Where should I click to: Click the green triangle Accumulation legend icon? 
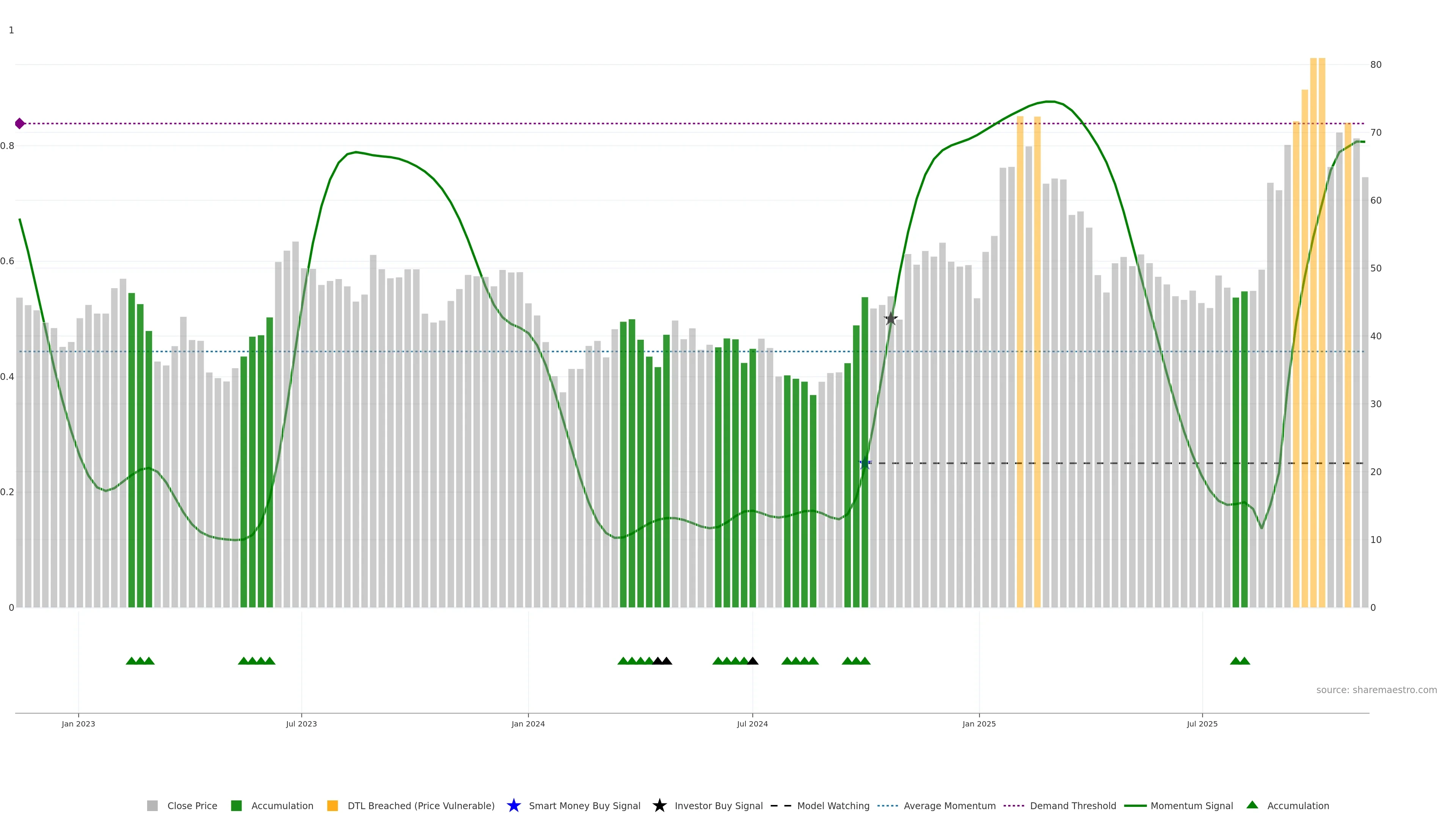[1252, 805]
